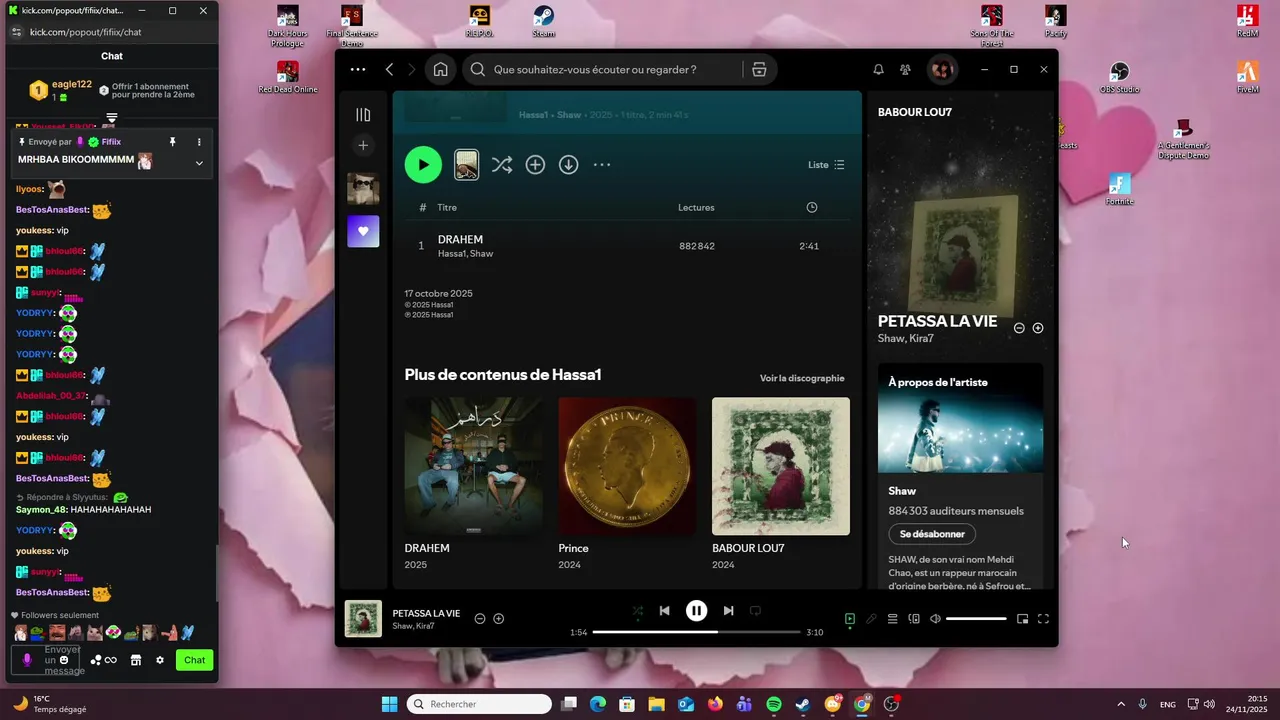Add album to library with plus circle
The height and width of the screenshot is (720, 1280).
[535, 165]
